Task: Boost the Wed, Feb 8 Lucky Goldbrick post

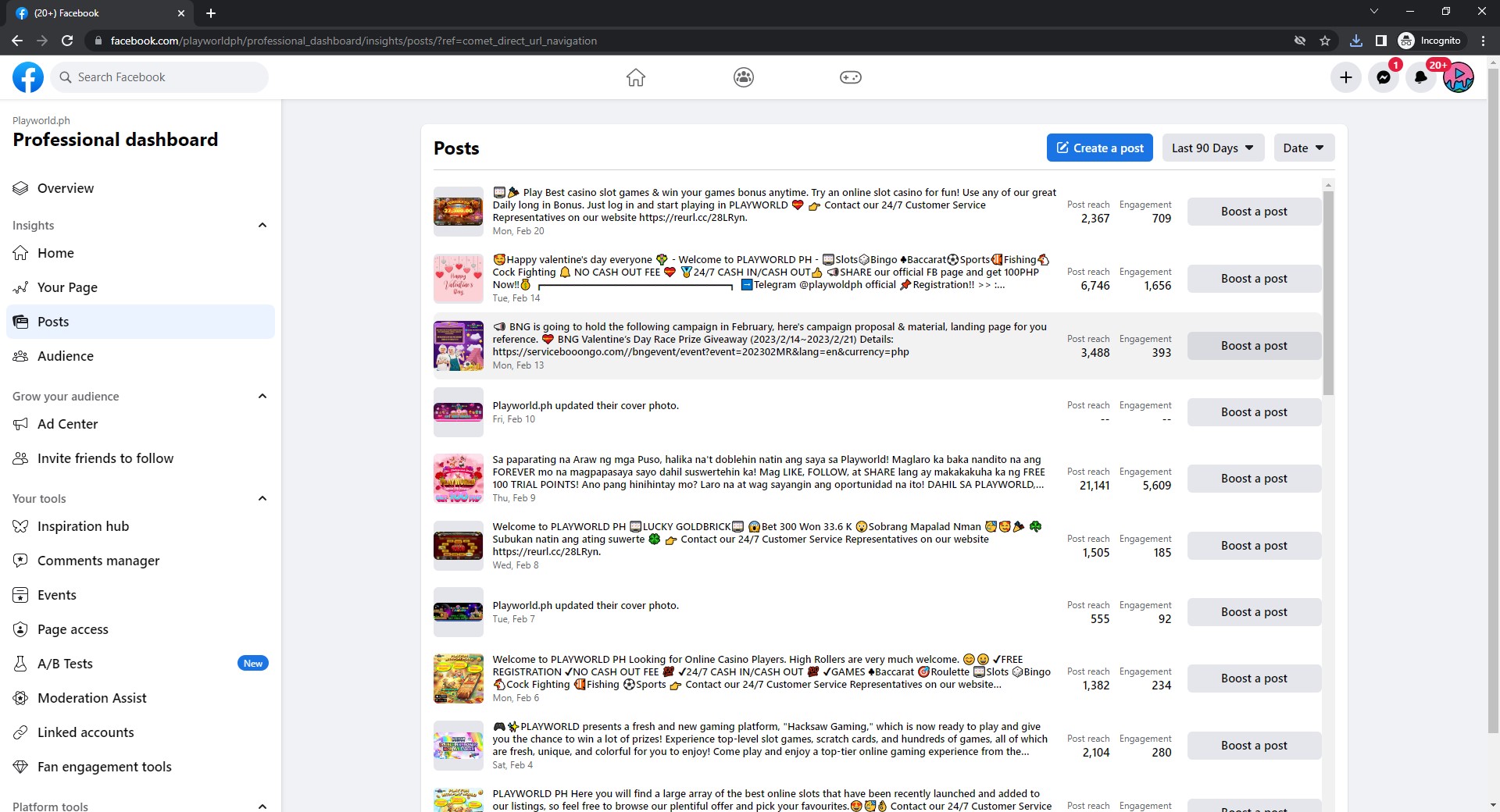Action: pyautogui.click(x=1254, y=546)
